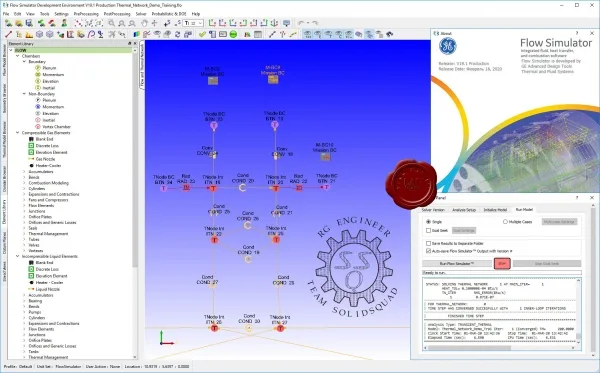Open the Element Library side tab
The width and height of the screenshot is (600, 373).
click(x=4, y=211)
